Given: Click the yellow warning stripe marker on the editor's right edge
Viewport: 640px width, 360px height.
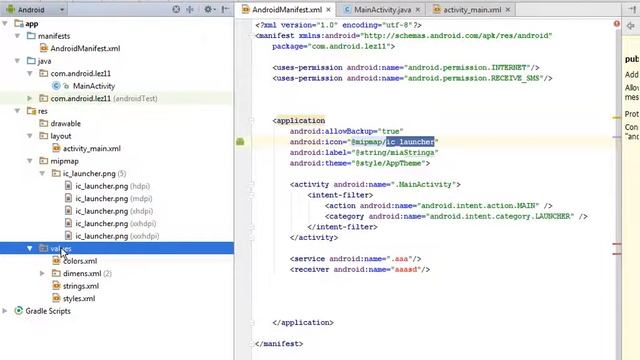Looking at the screenshot, I should [617, 118].
